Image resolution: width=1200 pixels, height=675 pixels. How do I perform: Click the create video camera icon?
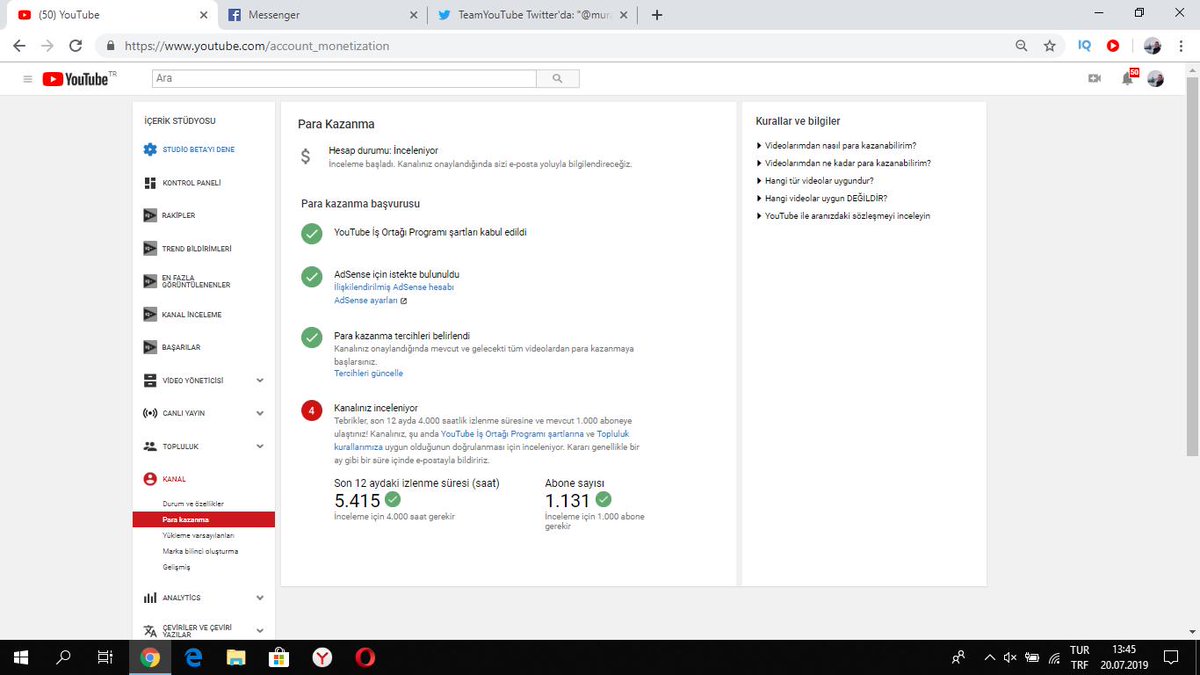(x=1094, y=79)
